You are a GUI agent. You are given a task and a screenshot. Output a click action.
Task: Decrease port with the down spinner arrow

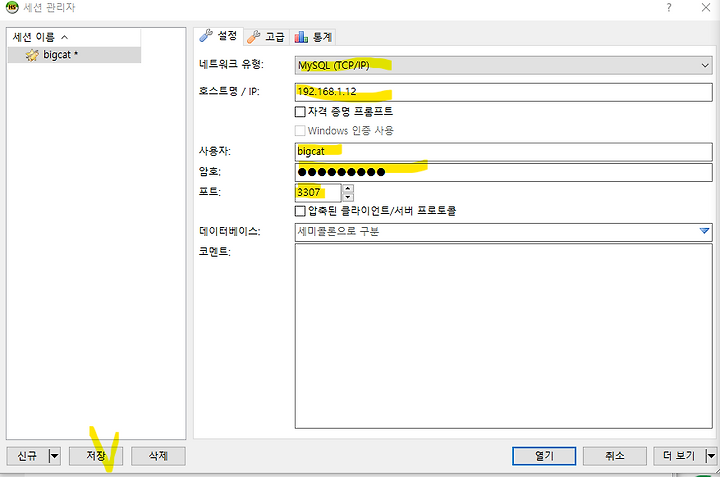coord(348,197)
